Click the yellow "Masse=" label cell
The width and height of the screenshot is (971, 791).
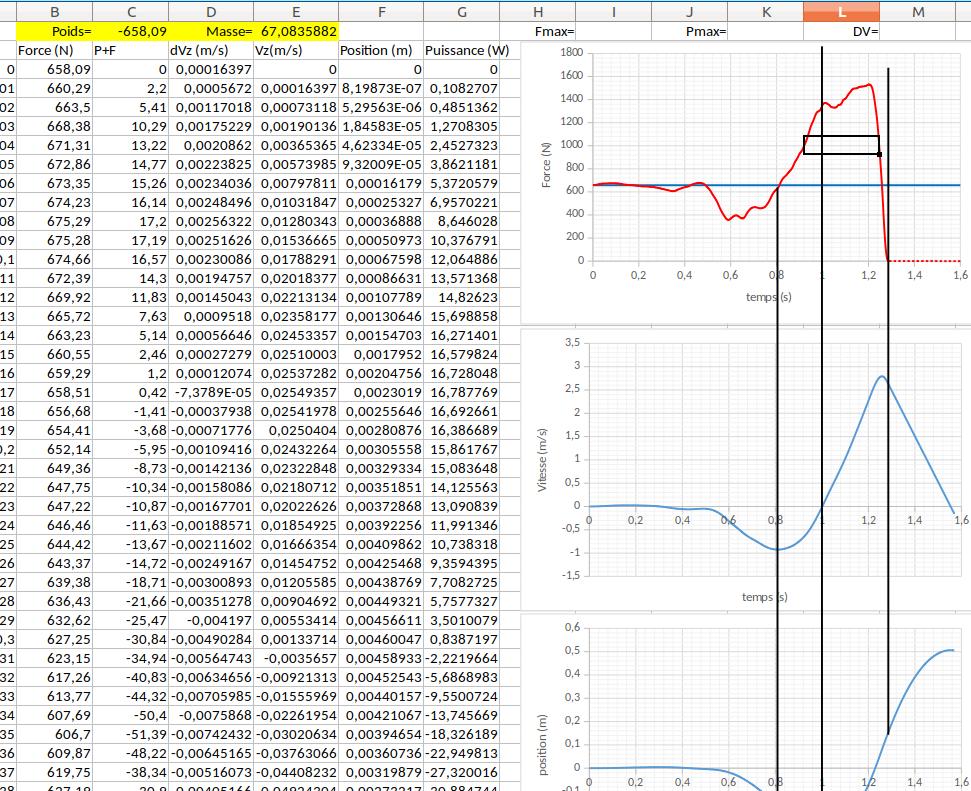point(211,31)
